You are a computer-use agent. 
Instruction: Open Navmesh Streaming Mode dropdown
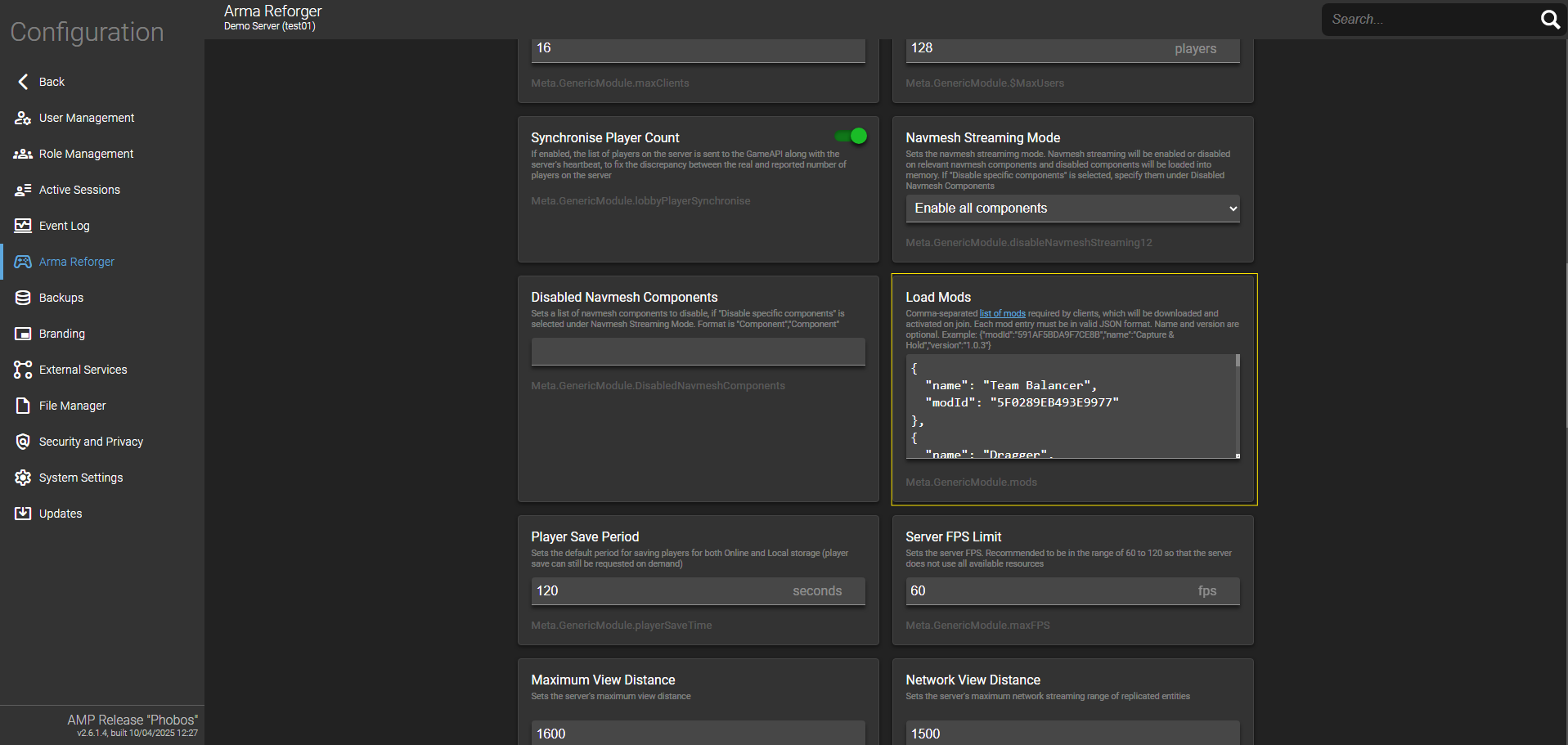click(x=1072, y=209)
